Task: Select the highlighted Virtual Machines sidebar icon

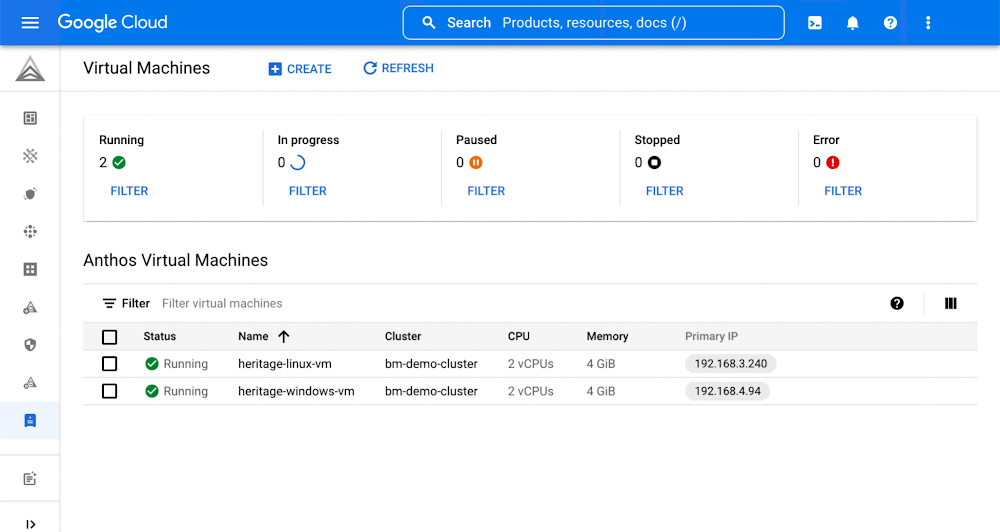Action: 30,421
